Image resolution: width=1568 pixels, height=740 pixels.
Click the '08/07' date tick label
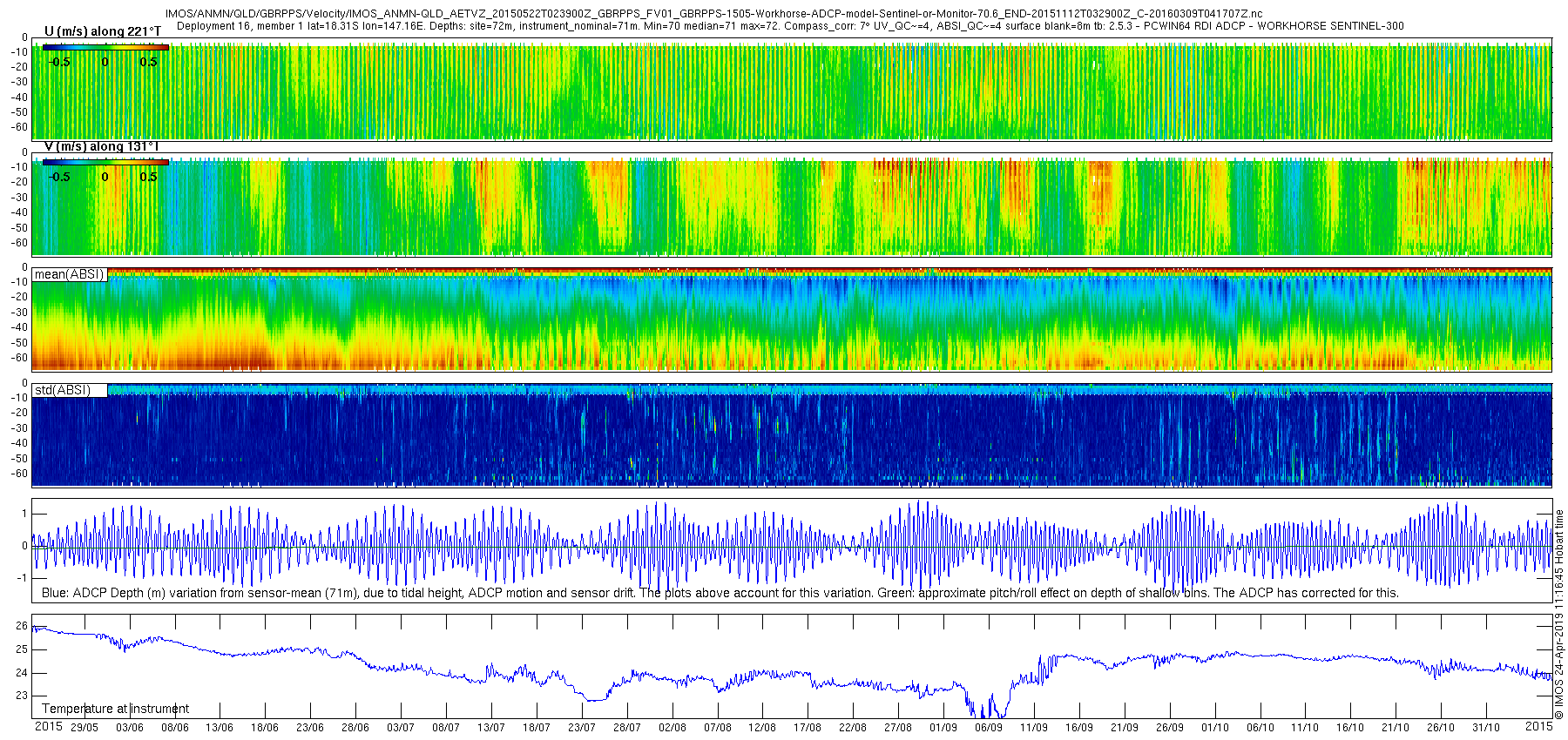click(x=446, y=728)
